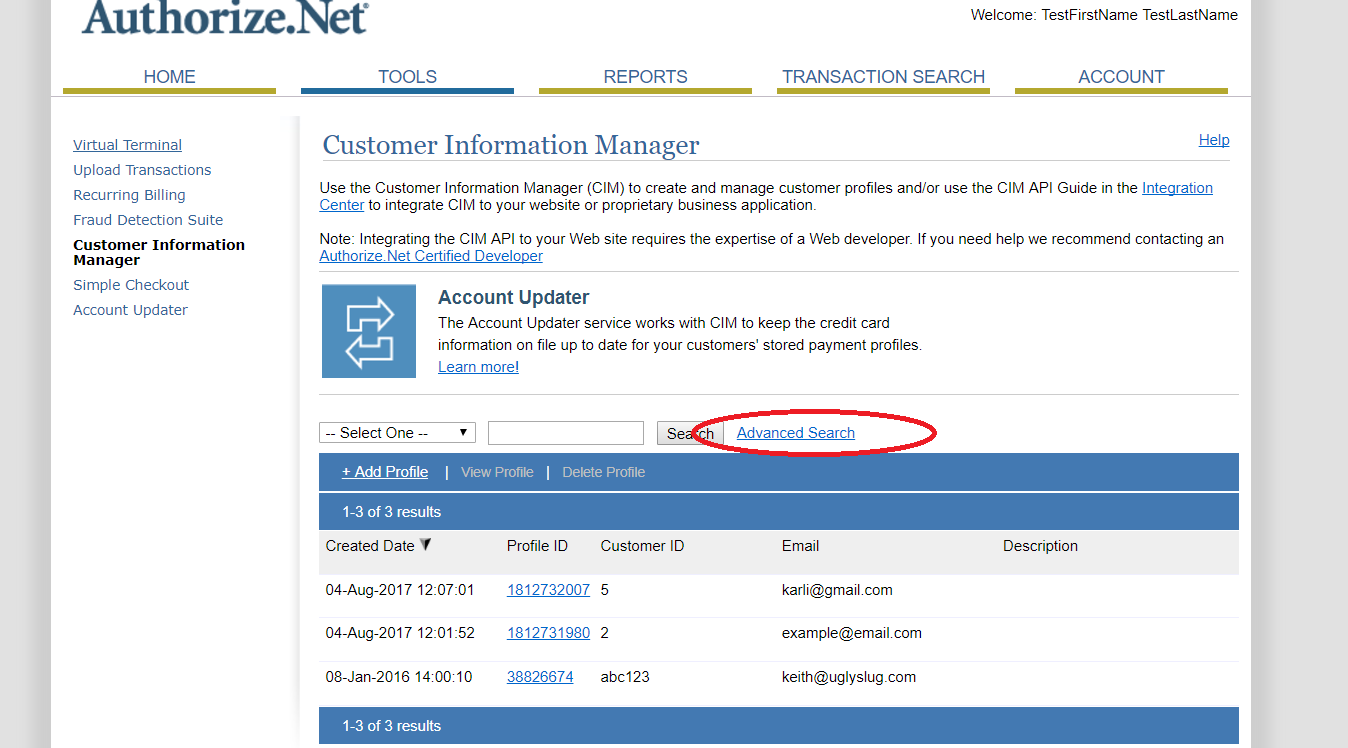This screenshot has width=1348, height=748.
Task: Click the search text field
Action: tap(566, 433)
